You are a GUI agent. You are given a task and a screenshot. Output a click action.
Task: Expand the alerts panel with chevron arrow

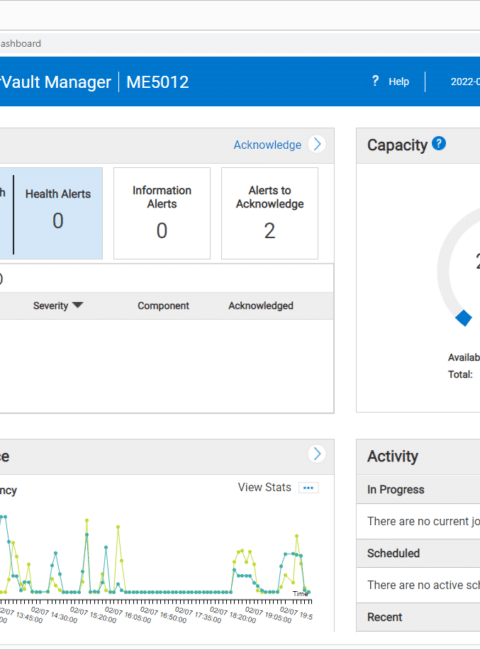(317, 144)
